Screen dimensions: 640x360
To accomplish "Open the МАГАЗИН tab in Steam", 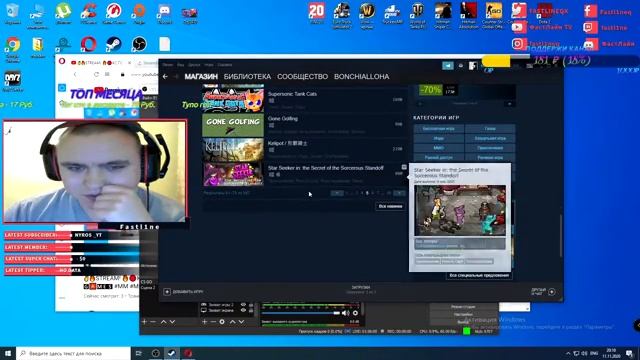I will [x=201, y=76].
